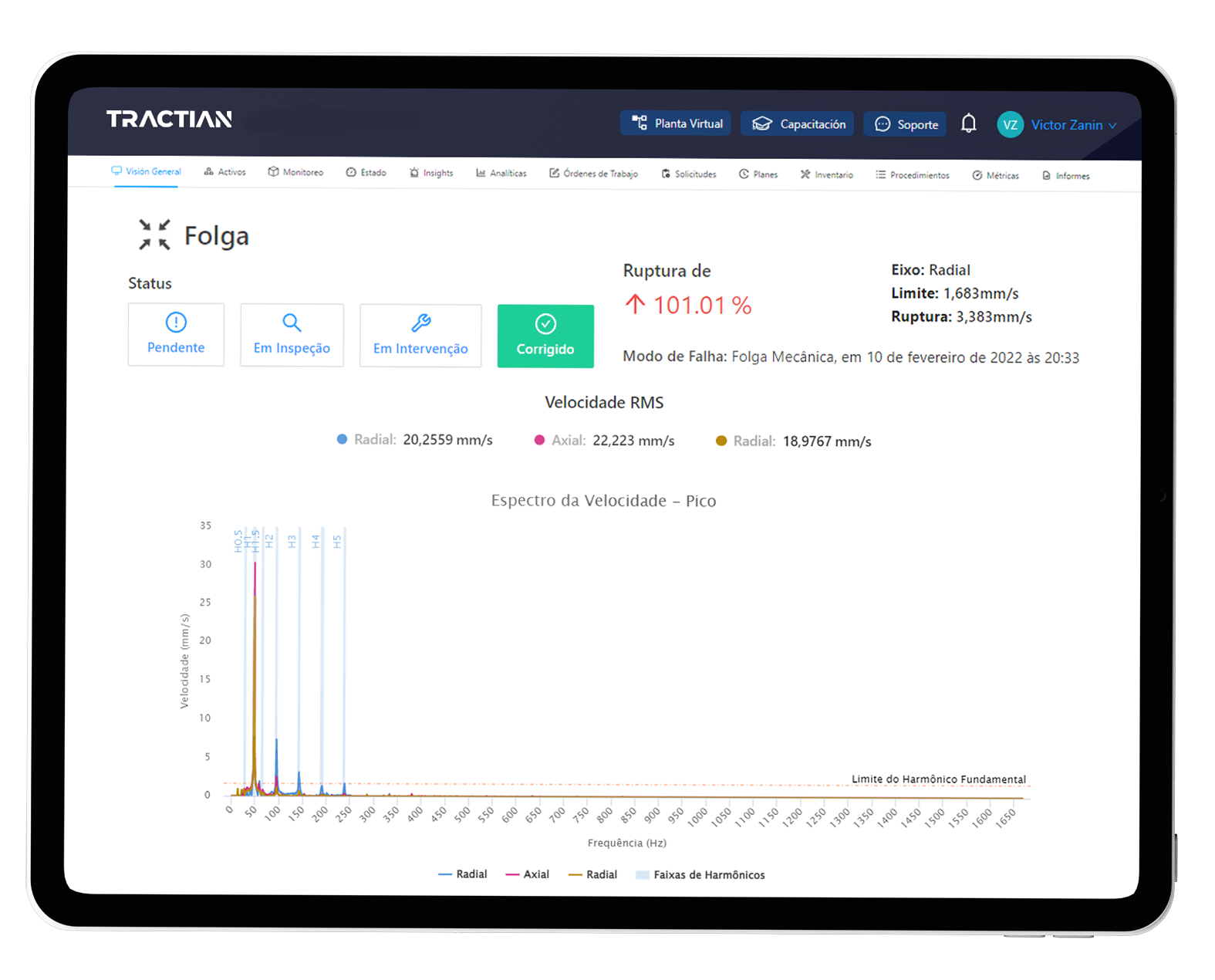The image size is (1215, 980).
Task: Set status to Corrigido
Action: coord(545,336)
